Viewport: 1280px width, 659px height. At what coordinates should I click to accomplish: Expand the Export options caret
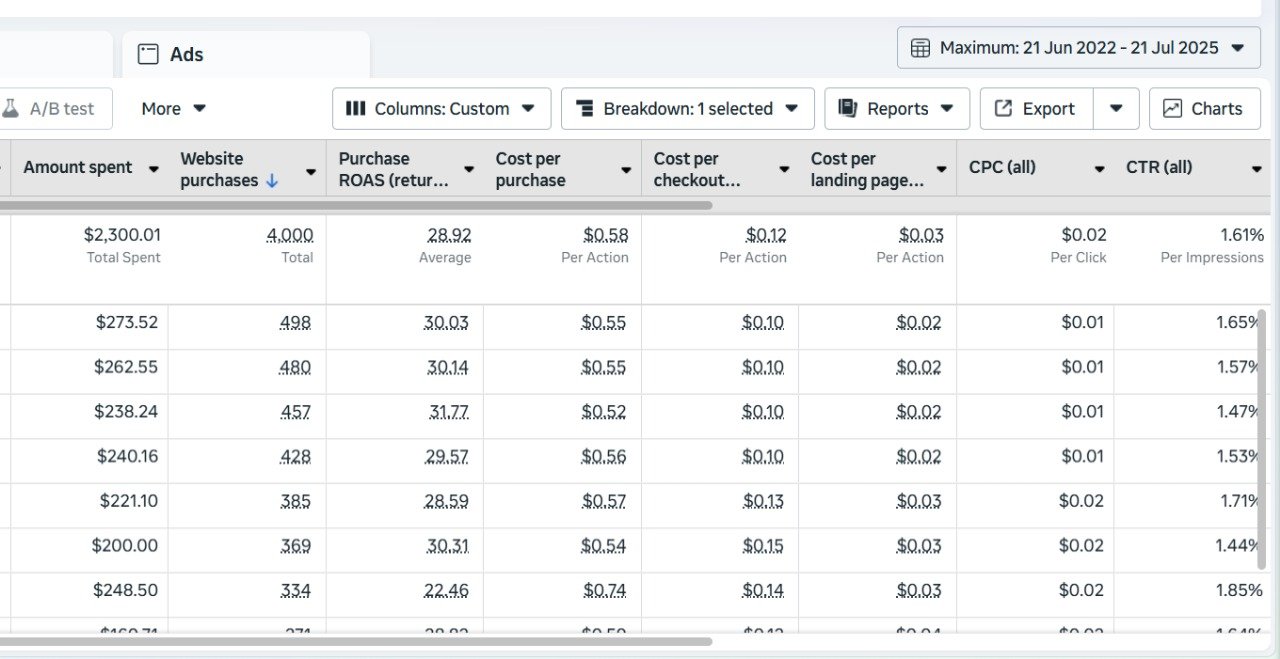click(x=1117, y=109)
